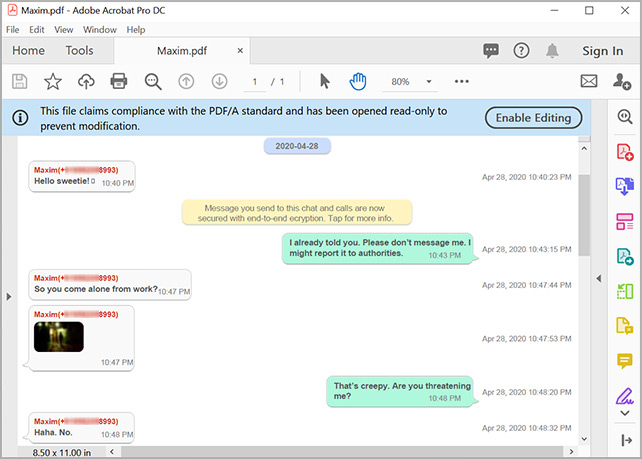This screenshot has width=642, height=459.
Task: Click Sign In
Action: coord(602,51)
